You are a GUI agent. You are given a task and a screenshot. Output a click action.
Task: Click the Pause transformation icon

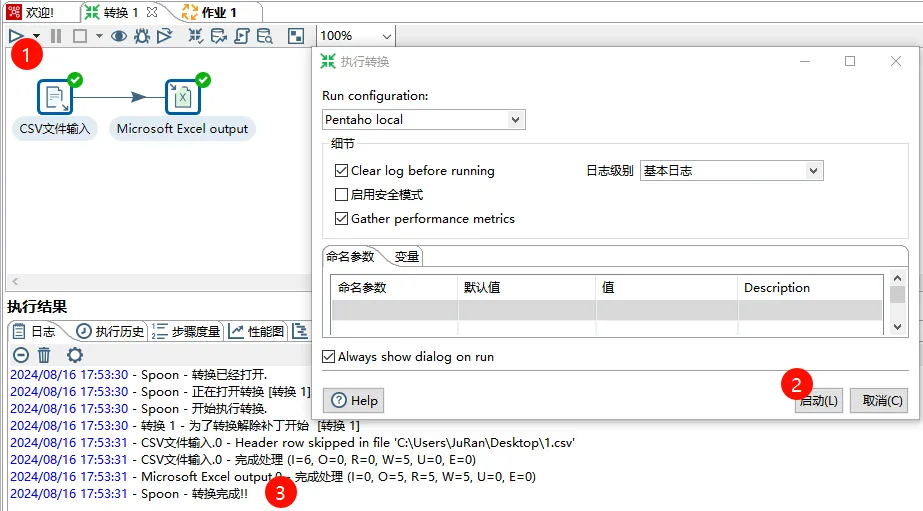pos(56,36)
